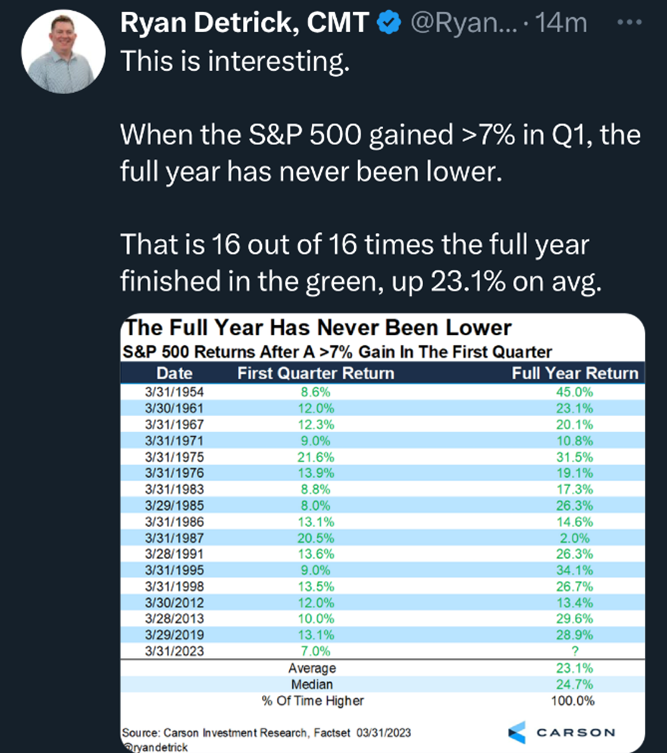The height and width of the screenshot is (753, 667).
Task: Click the 'This is interesting.' tweet text
Action: click(235, 61)
